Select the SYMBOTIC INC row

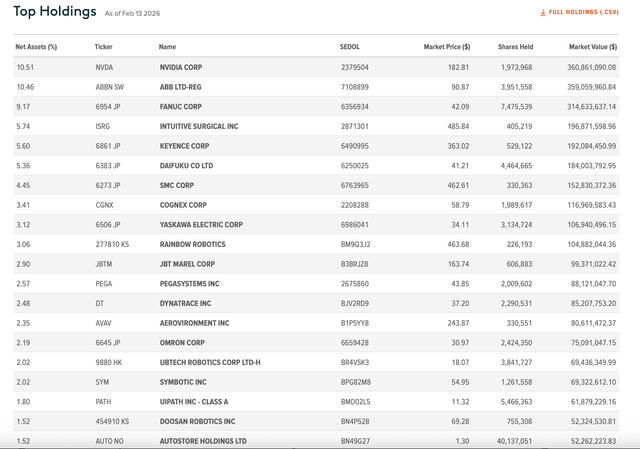click(316, 382)
